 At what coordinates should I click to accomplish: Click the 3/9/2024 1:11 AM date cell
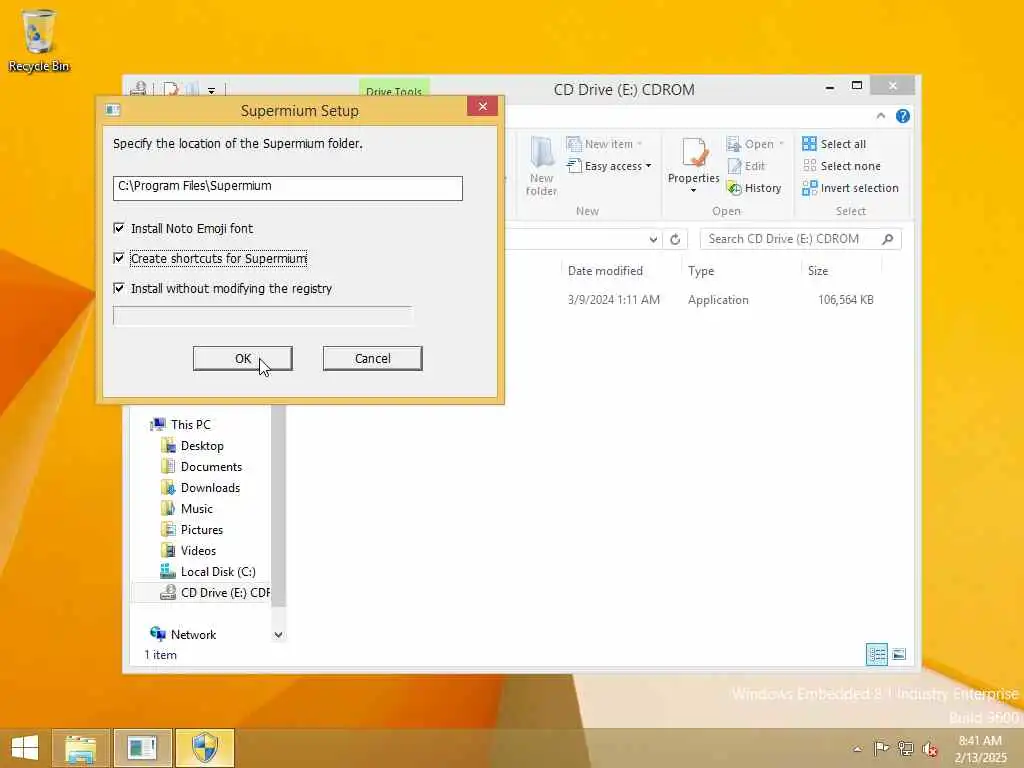click(614, 300)
